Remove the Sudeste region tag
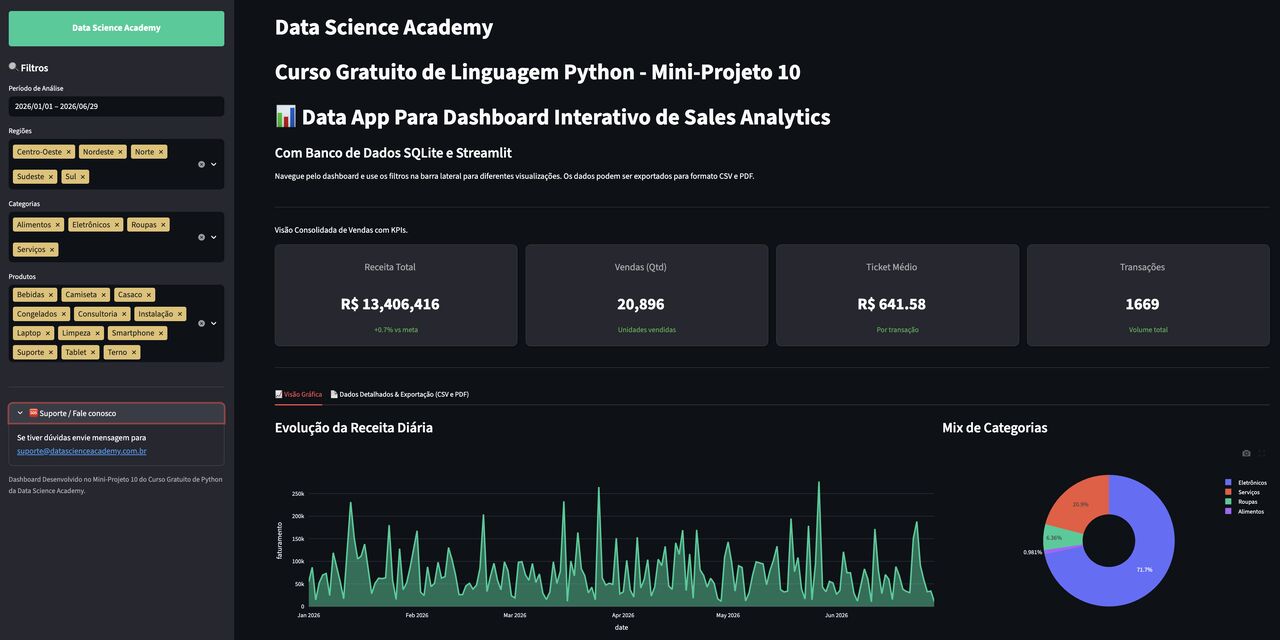 pyautogui.click(x=51, y=177)
